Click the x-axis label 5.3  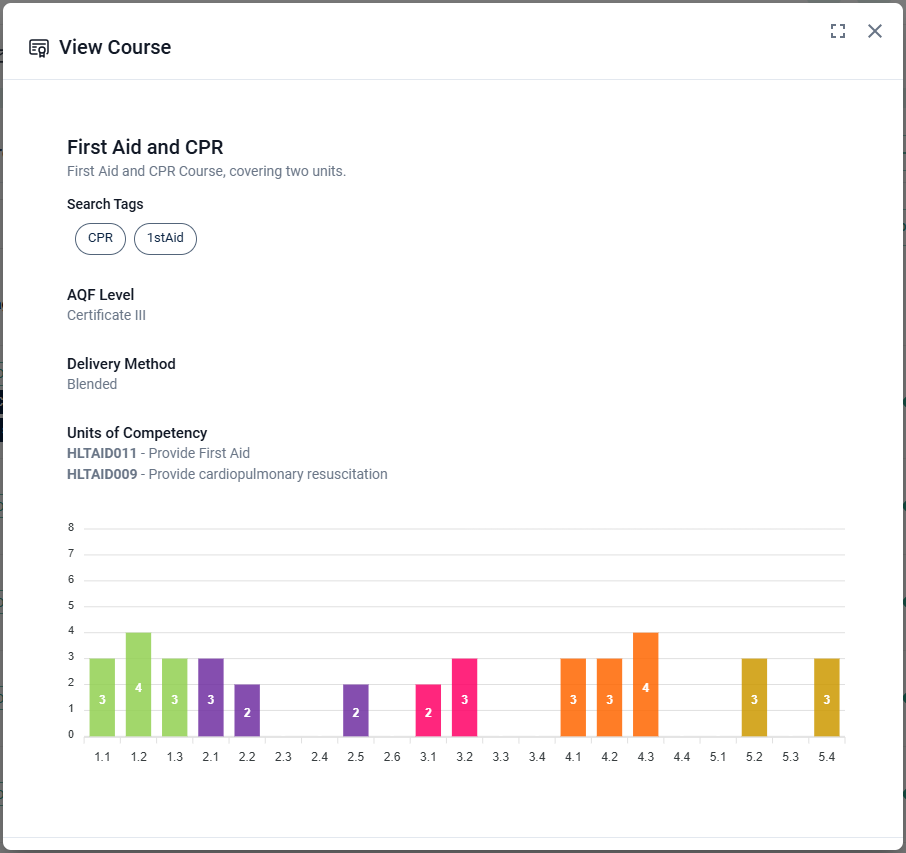tap(790, 757)
